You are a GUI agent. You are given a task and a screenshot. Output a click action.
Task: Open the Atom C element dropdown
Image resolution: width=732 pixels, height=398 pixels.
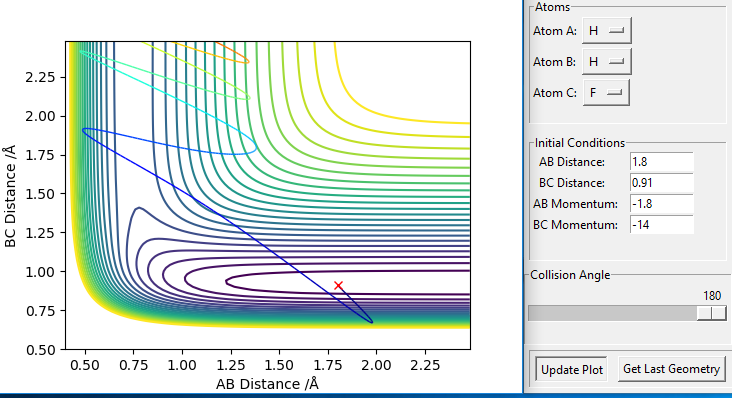point(605,92)
